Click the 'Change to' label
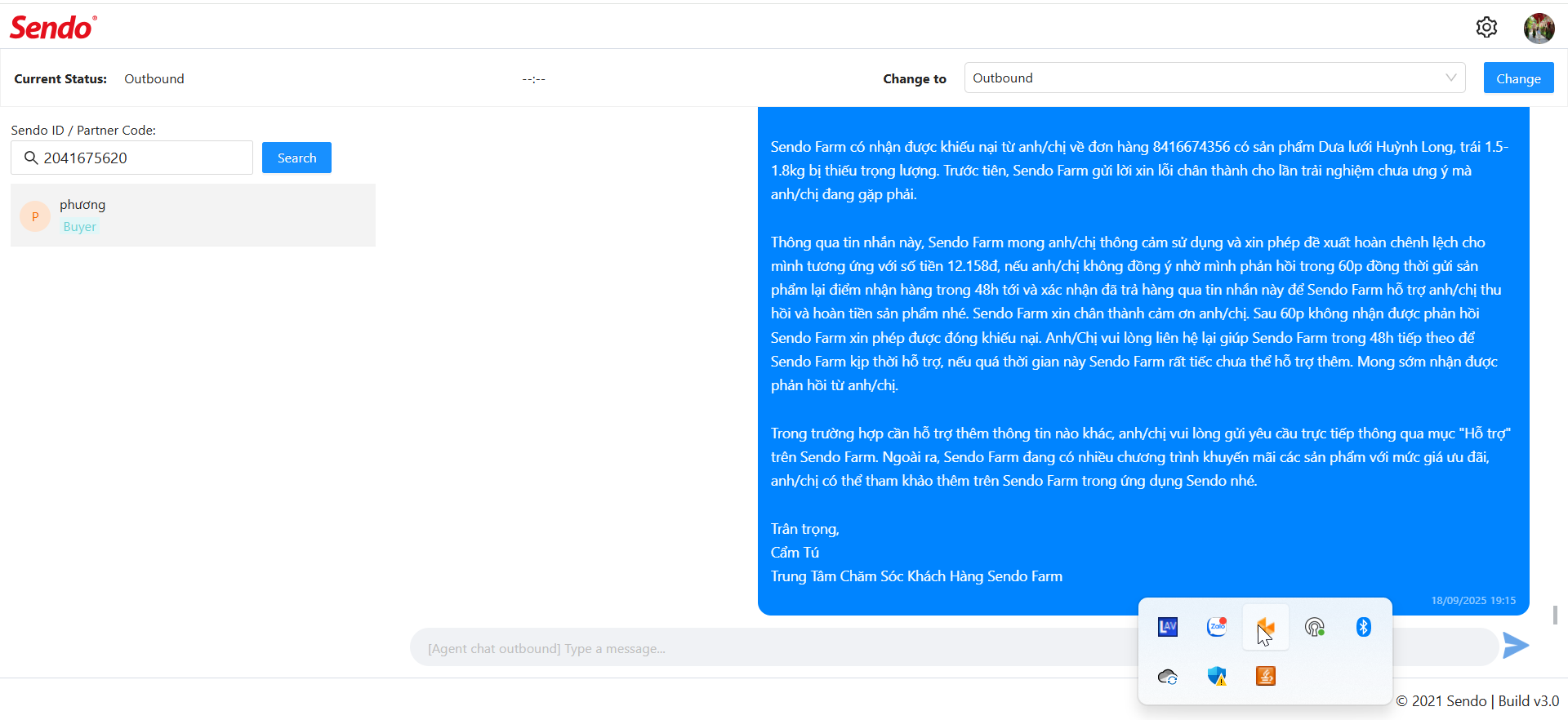This screenshot has height=720, width=1568. point(915,78)
